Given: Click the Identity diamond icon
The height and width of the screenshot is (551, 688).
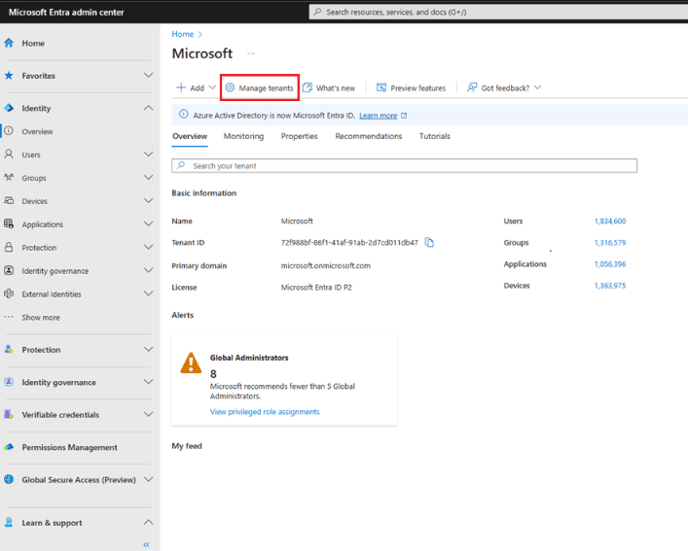Looking at the screenshot, I should [x=9, y=108].
